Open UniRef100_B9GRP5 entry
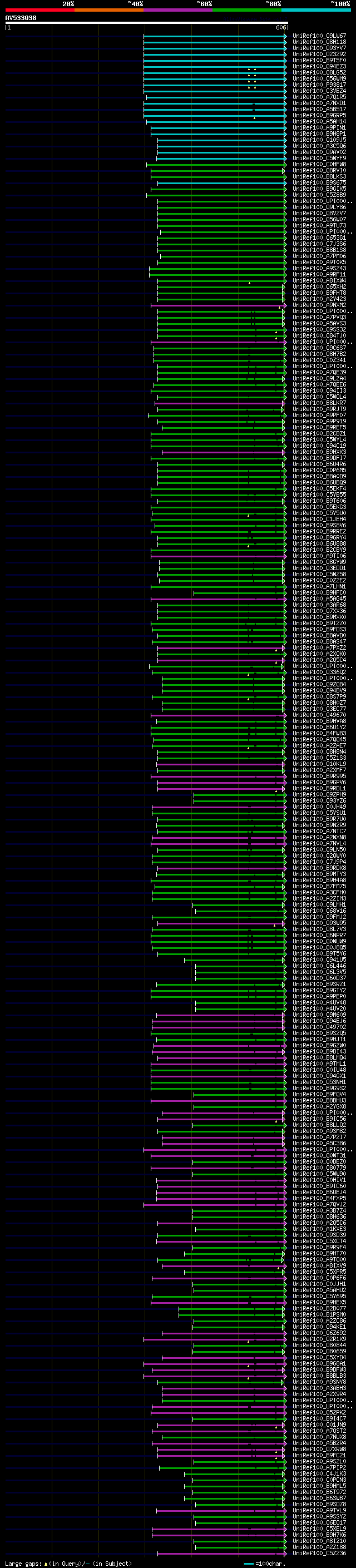The height and width of the screenshot is (1568, 356). click(x=319, y=115)
